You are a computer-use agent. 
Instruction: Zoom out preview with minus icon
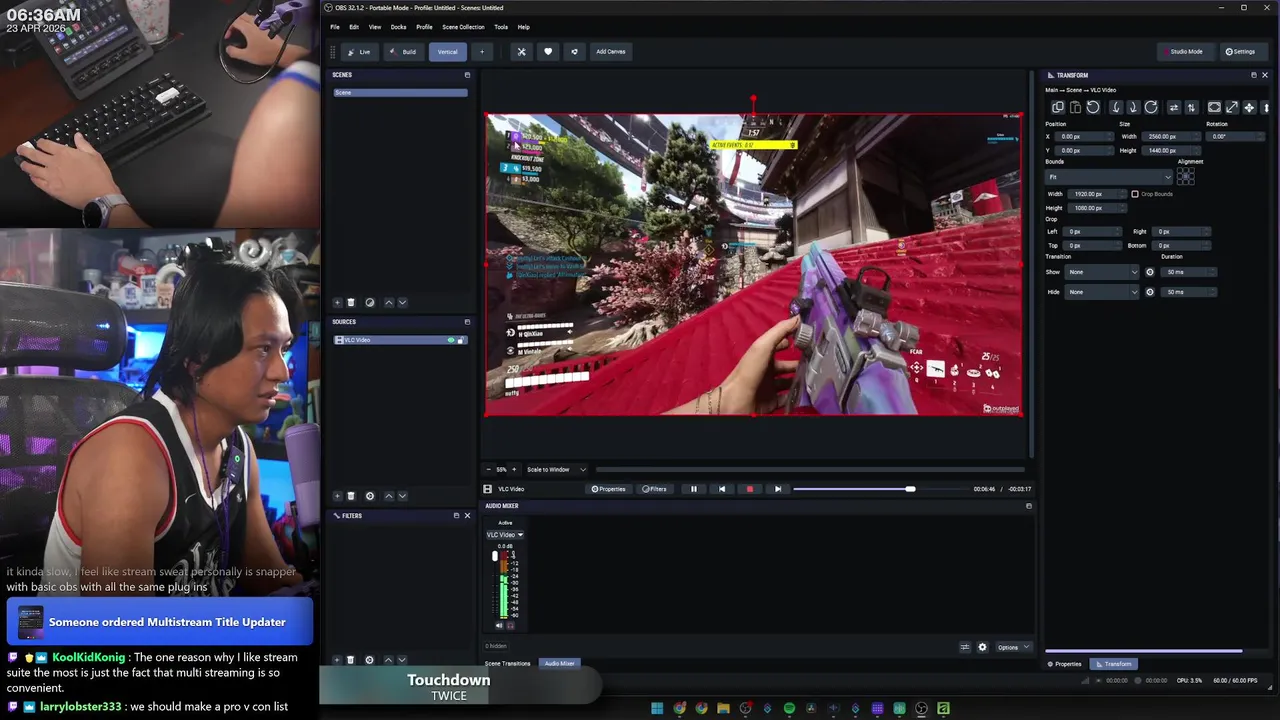point(488,469)
